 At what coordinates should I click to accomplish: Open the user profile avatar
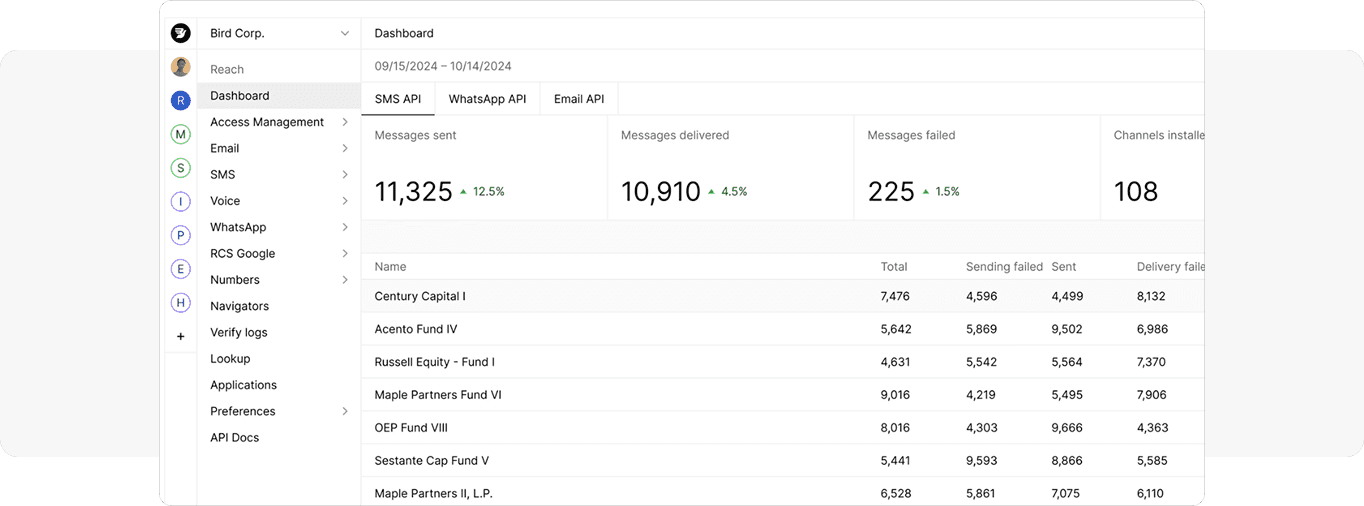coord(180,67)
